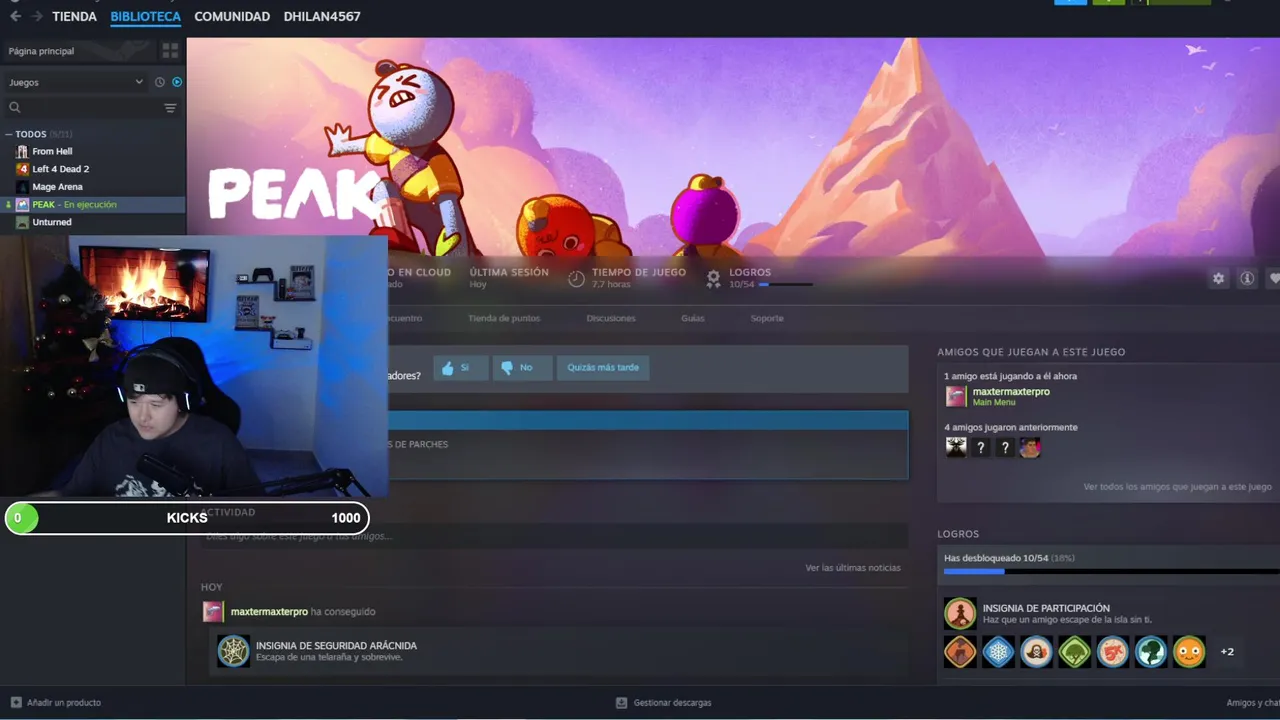Click the green tree diamond badge

click(x=1074, y=652)
